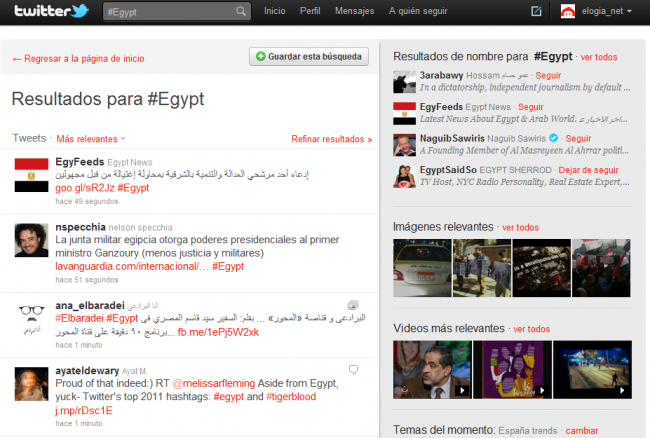Open the compose new tweet icon
Image resolution: width=650 pixels, height=438 pixels.
point(536,11)
